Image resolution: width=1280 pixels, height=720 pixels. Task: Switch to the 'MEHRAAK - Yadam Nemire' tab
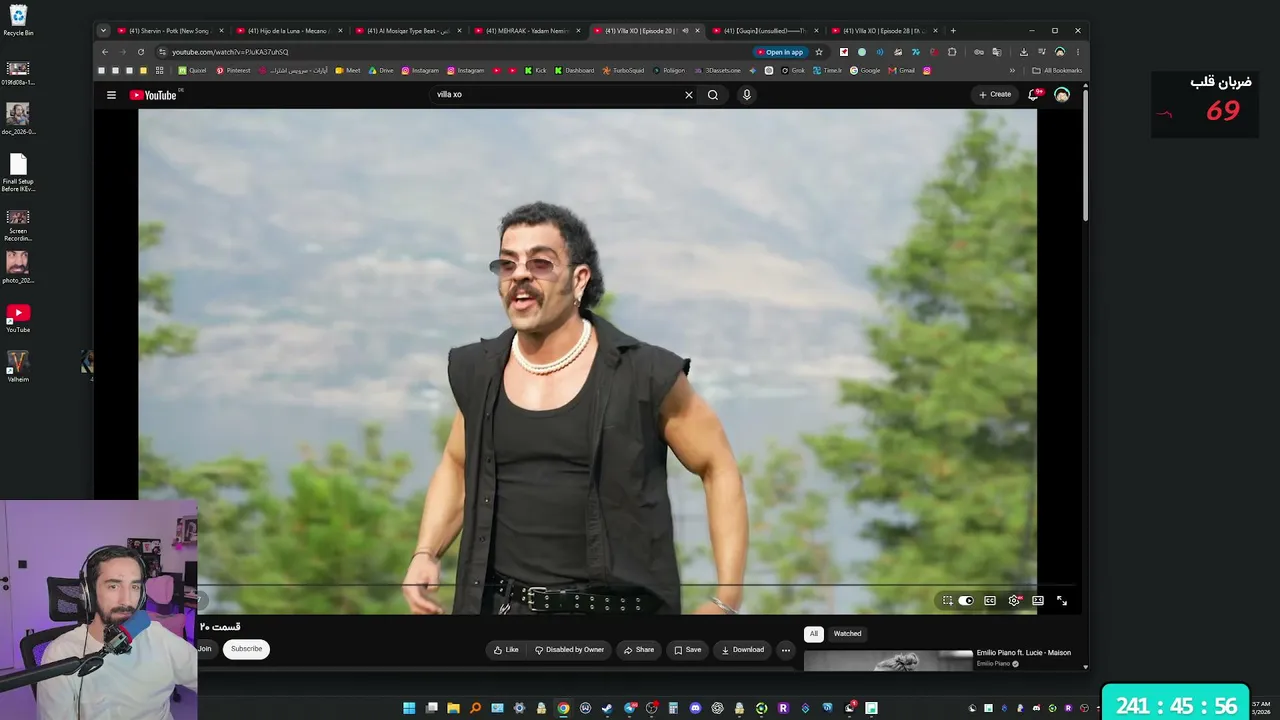coord(527,31)
